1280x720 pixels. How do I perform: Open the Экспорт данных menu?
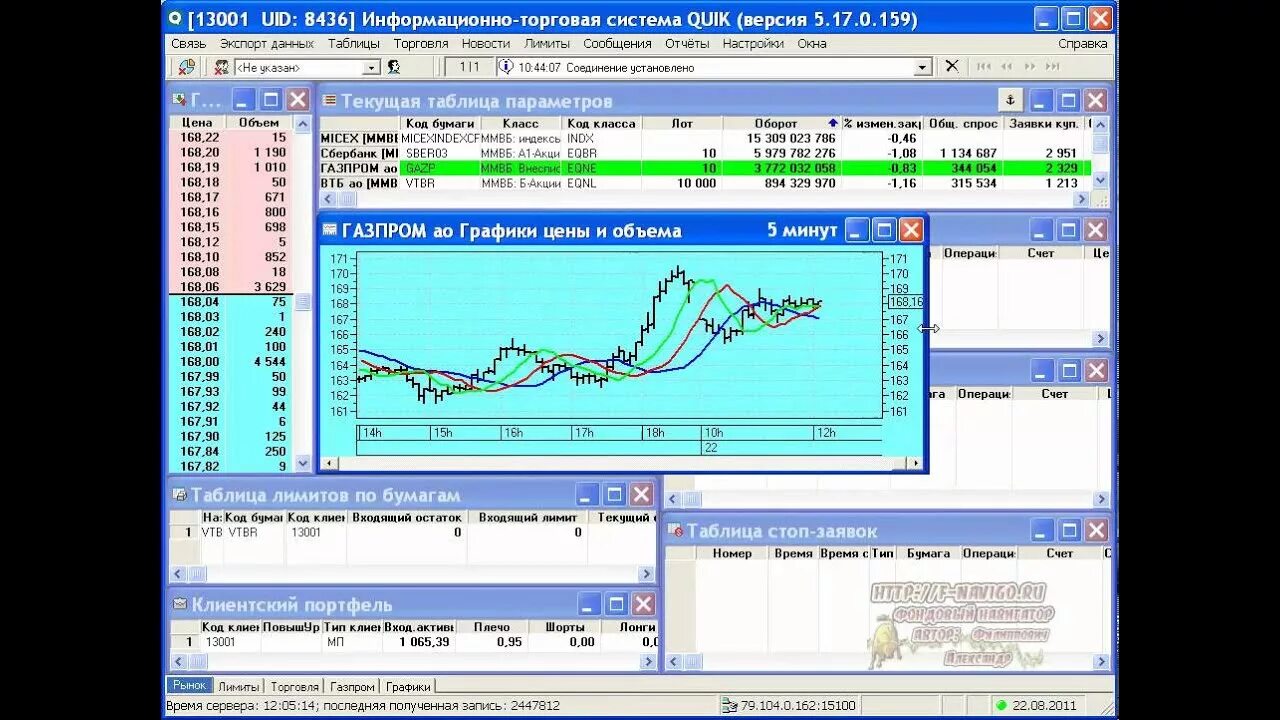[267, 43]
